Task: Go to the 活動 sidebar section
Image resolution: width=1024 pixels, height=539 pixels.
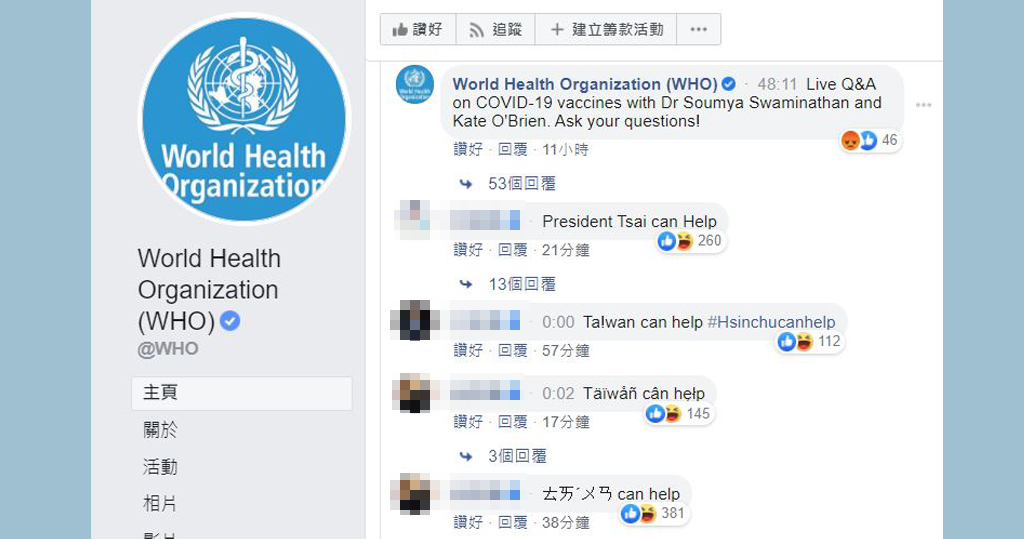Action: point(161,466)
